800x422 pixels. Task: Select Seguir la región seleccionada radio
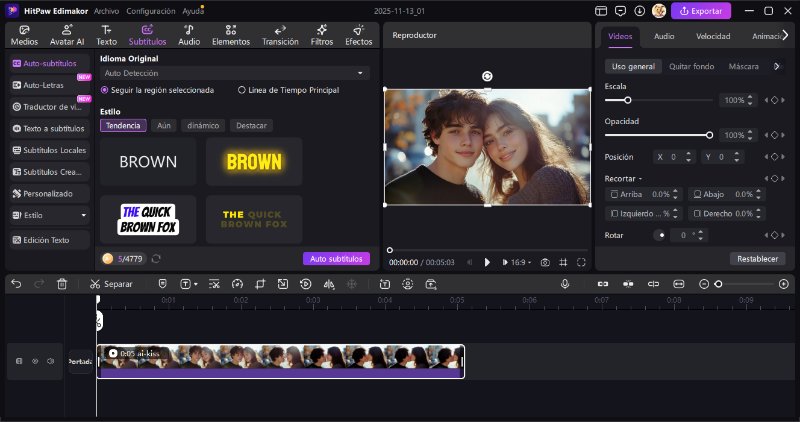tap(105, 90)
